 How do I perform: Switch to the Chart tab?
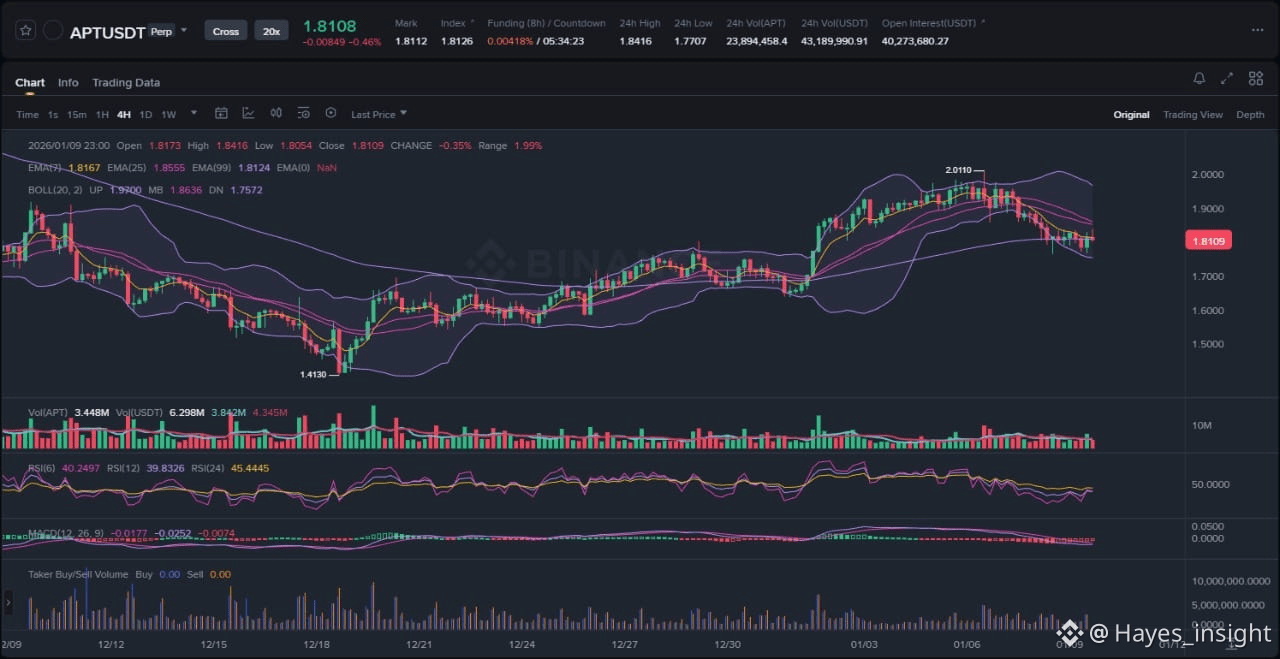[x=30, y=83]
